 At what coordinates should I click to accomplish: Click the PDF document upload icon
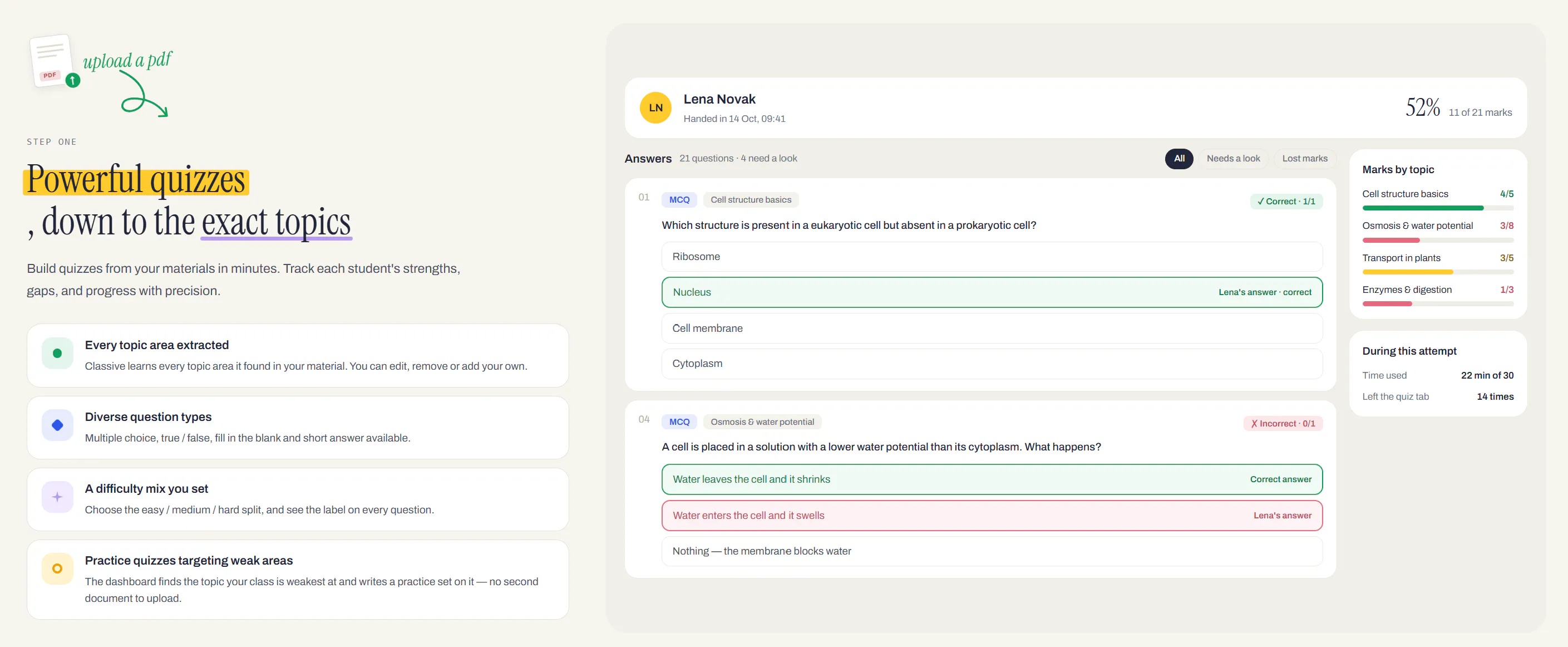pyautogui.click(x=54, y=61)
